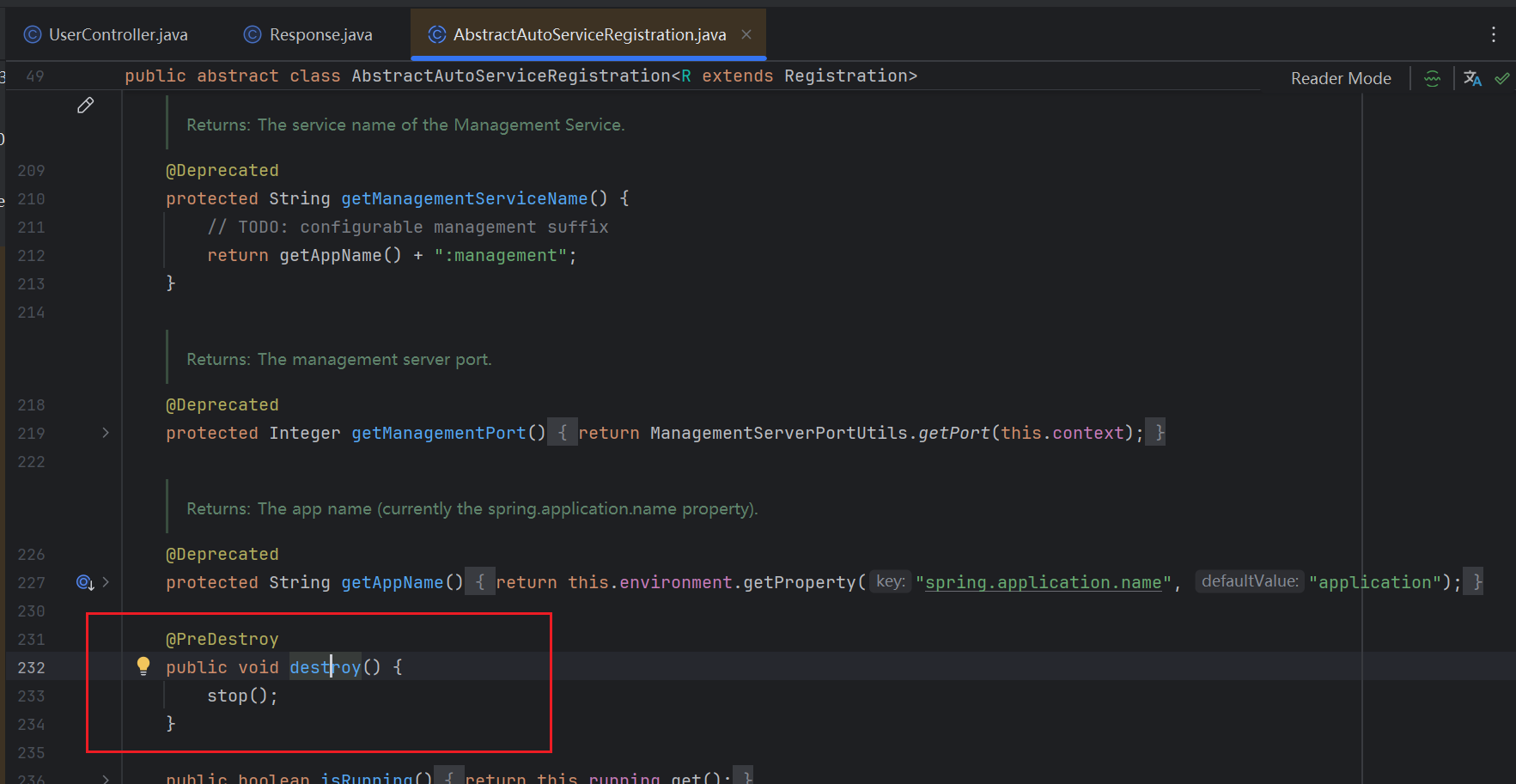Click the pencil edit icon beside the doc comment

coord(85,106)
